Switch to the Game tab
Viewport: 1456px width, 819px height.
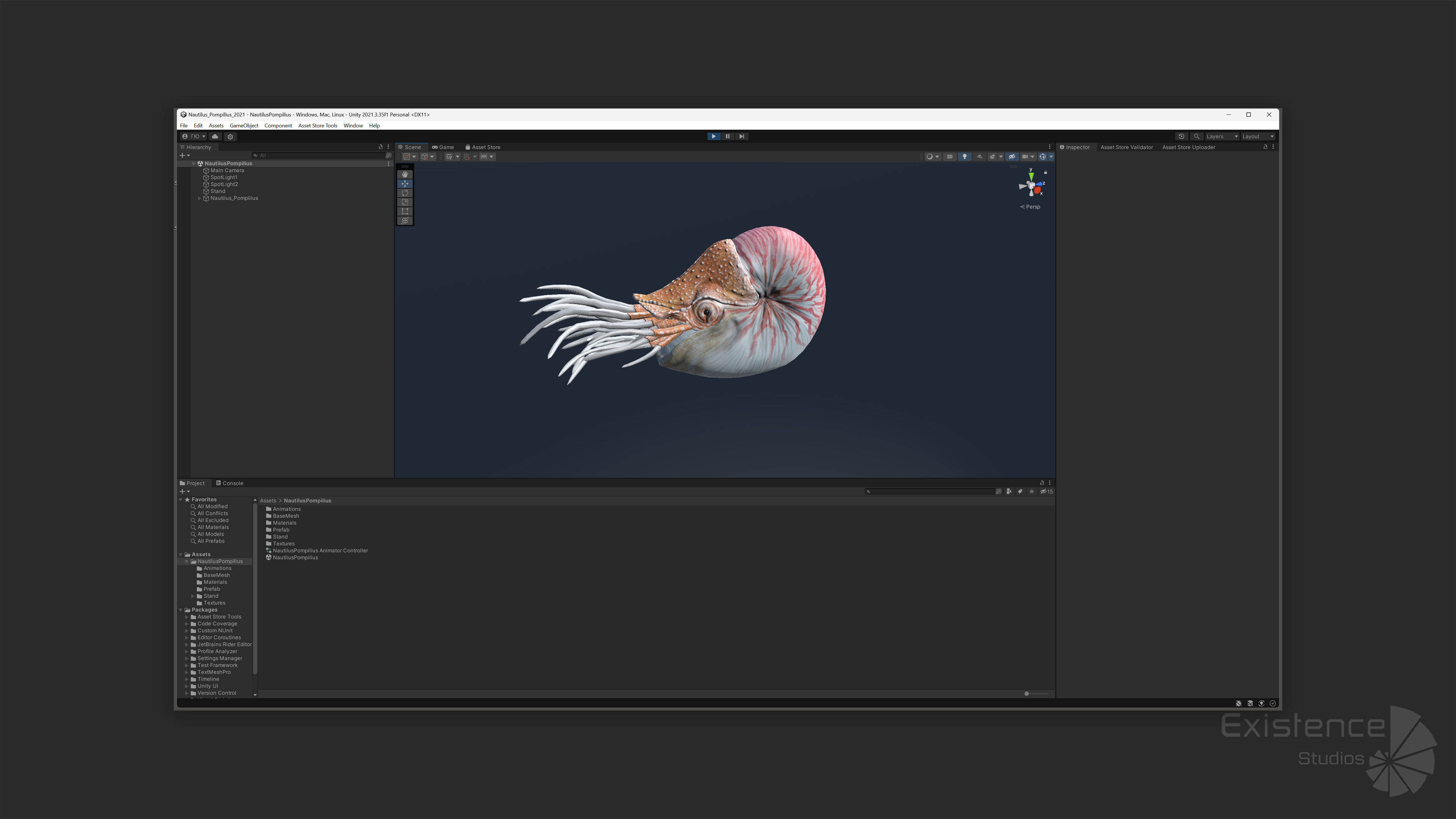[442, 147]
